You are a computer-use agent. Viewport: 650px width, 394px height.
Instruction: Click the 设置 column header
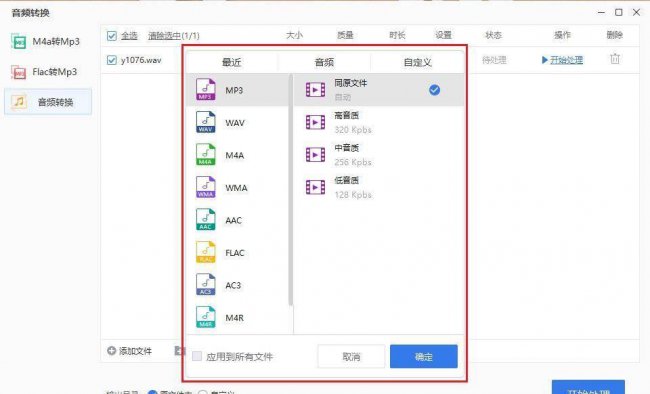point(443,35)
